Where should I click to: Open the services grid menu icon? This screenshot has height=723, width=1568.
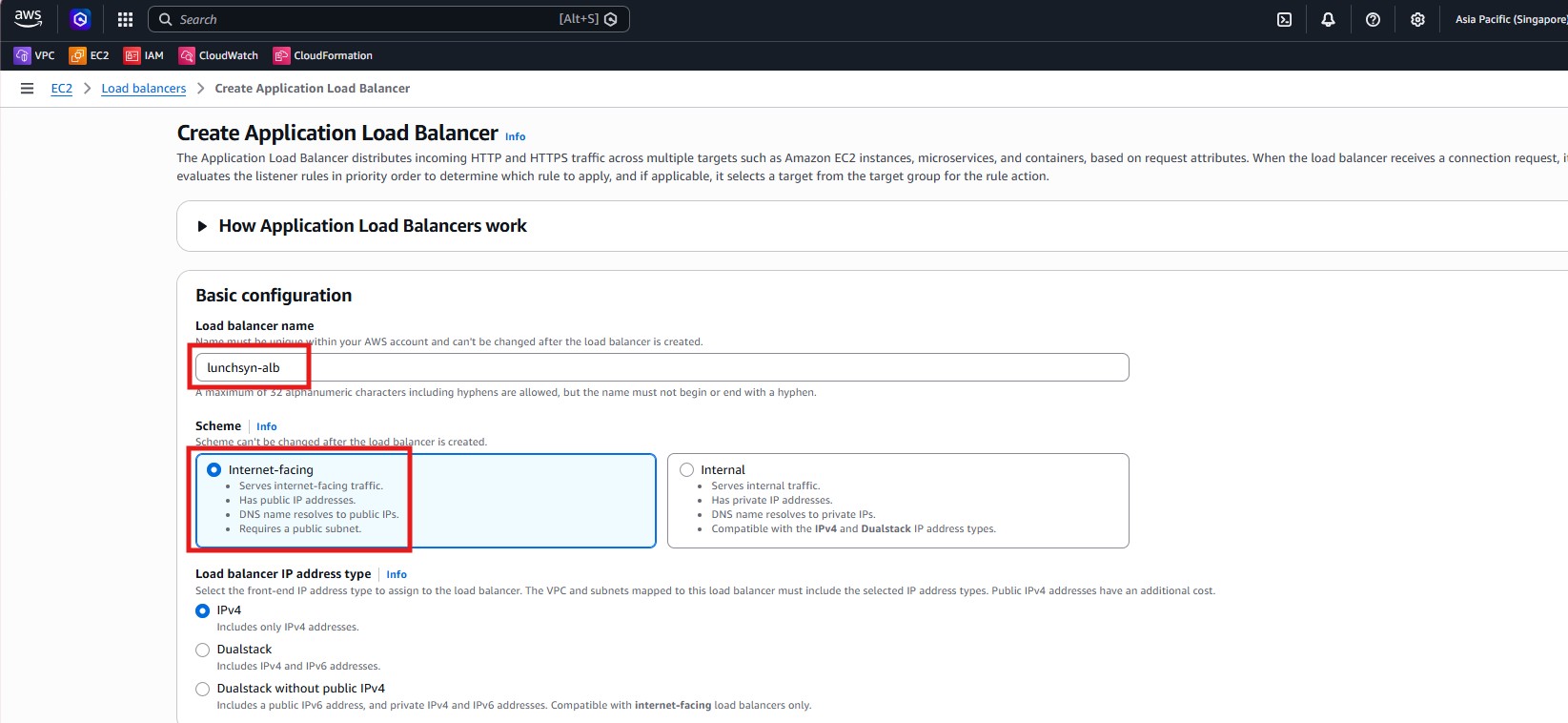pos(125,19)
